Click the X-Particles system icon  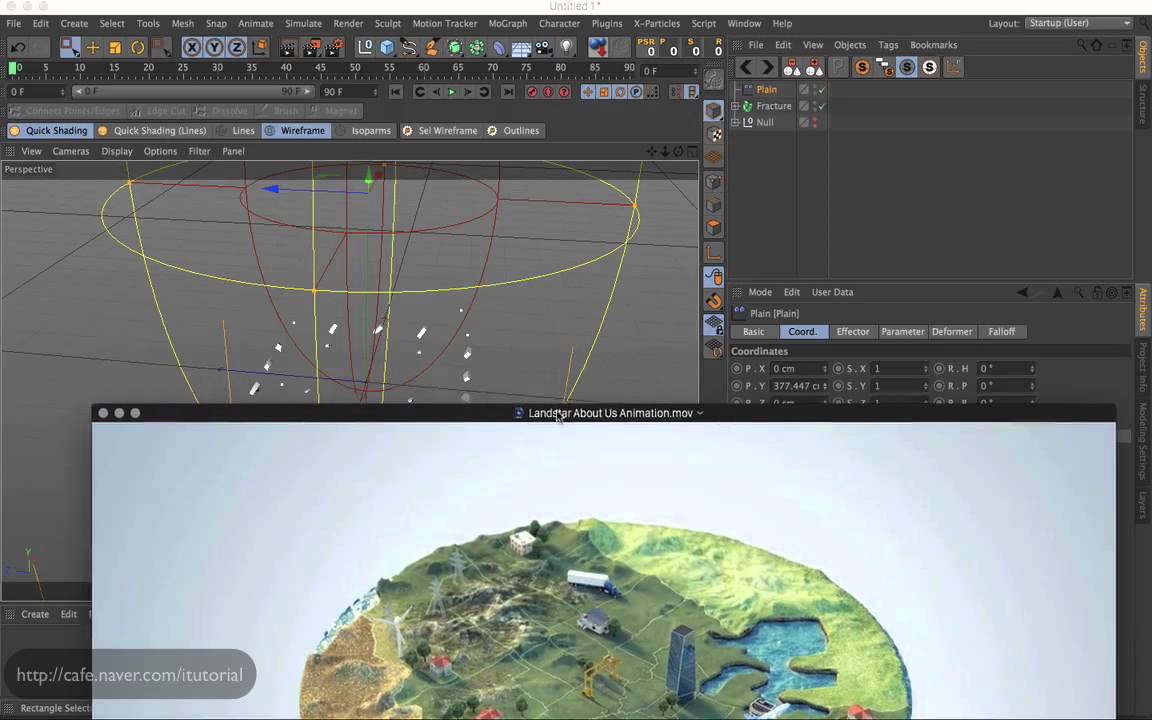click(597, 48)
